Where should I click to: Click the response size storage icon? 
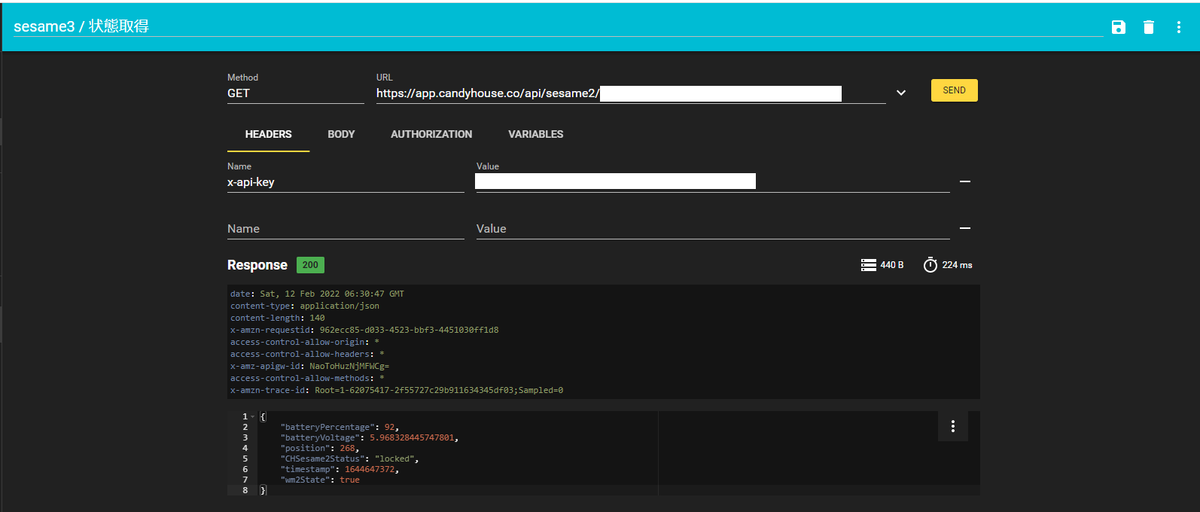pos(868,265)
